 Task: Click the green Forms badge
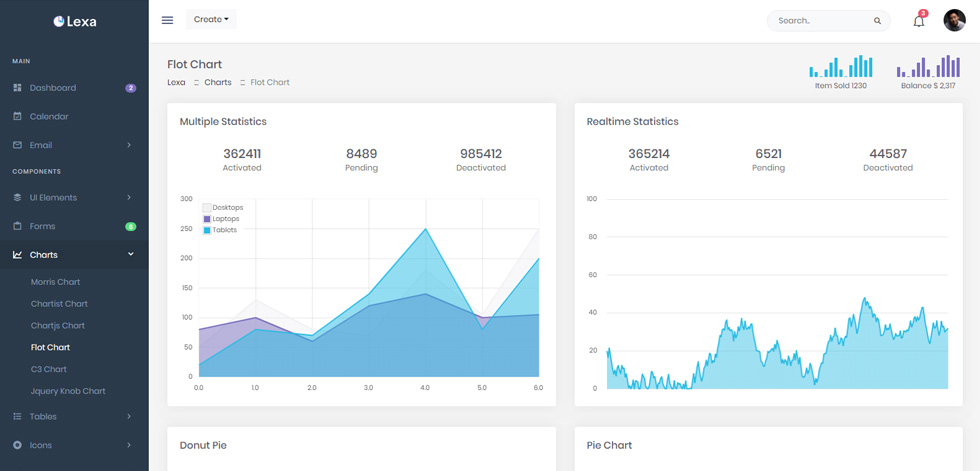coord(131,227)
